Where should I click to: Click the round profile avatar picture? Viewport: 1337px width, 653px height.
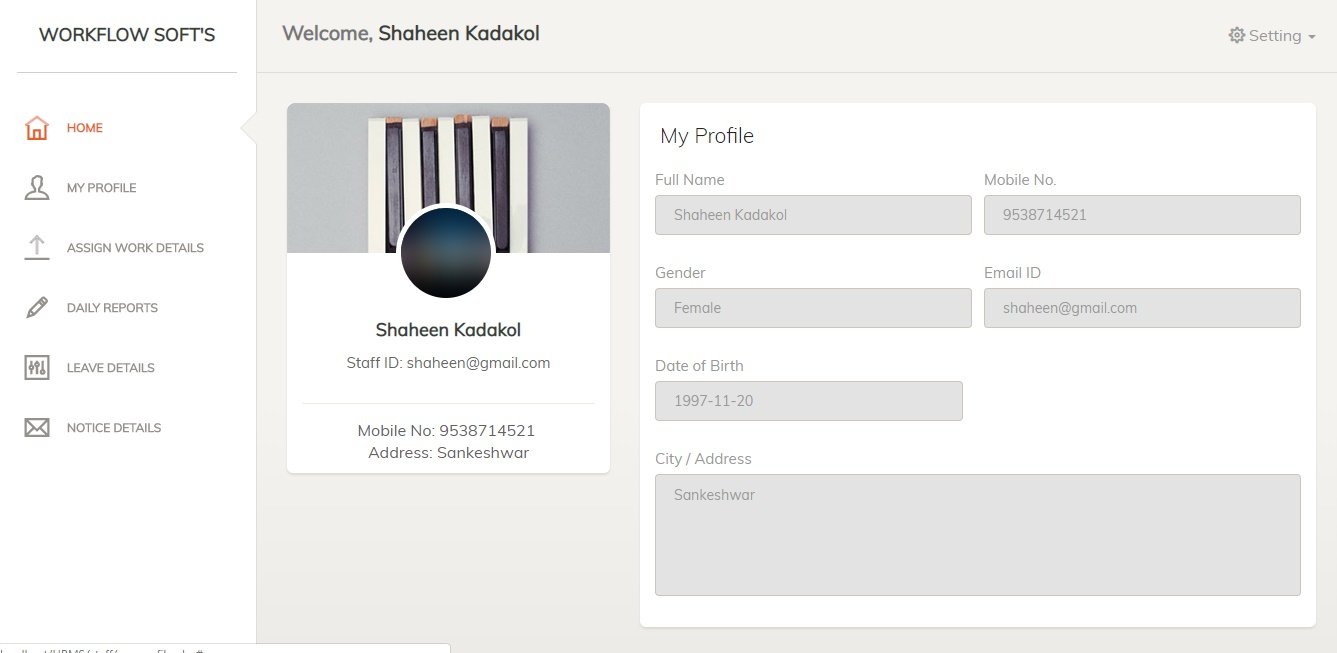446,253
